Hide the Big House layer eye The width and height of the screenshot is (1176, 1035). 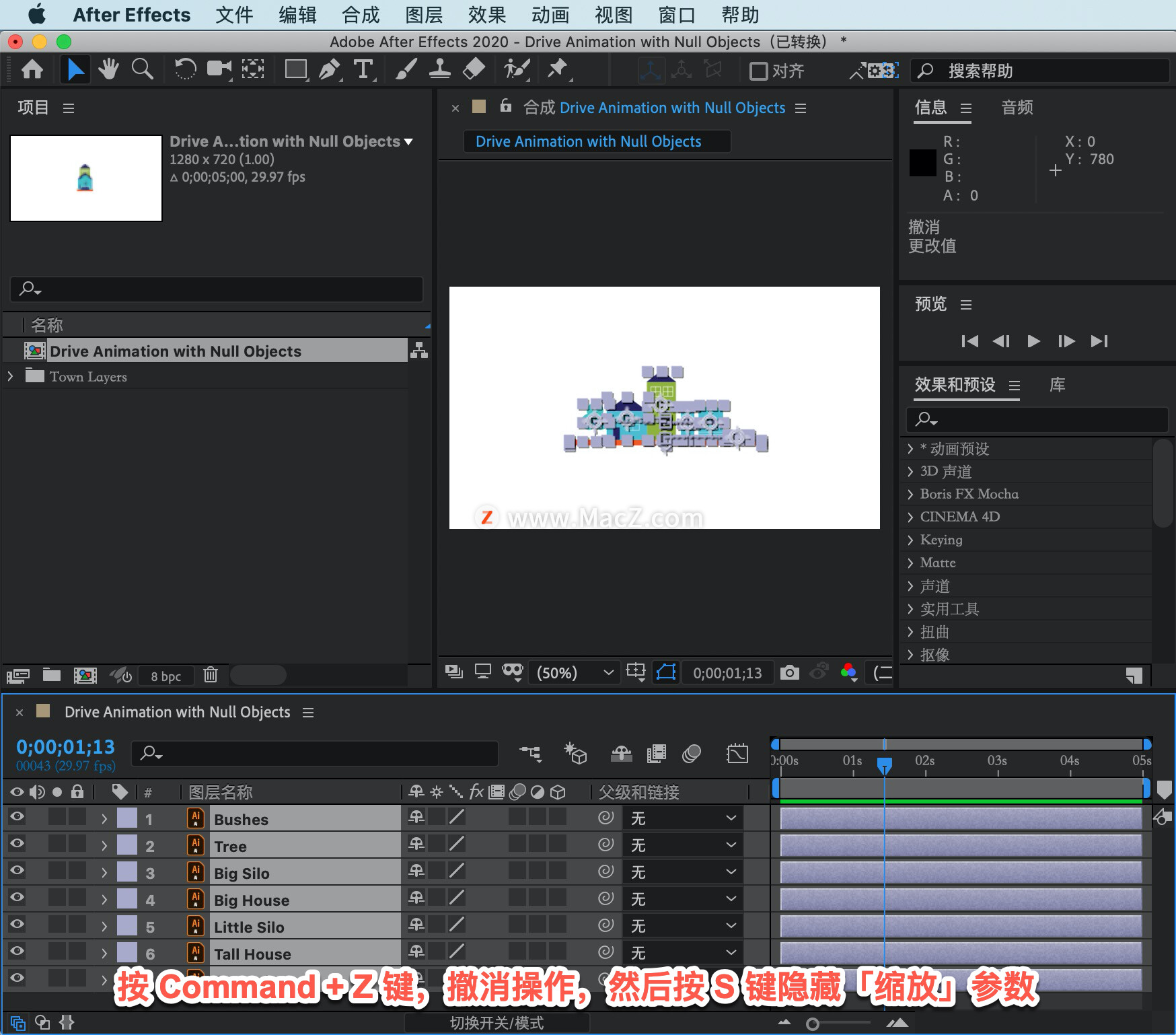coord(17,898)
